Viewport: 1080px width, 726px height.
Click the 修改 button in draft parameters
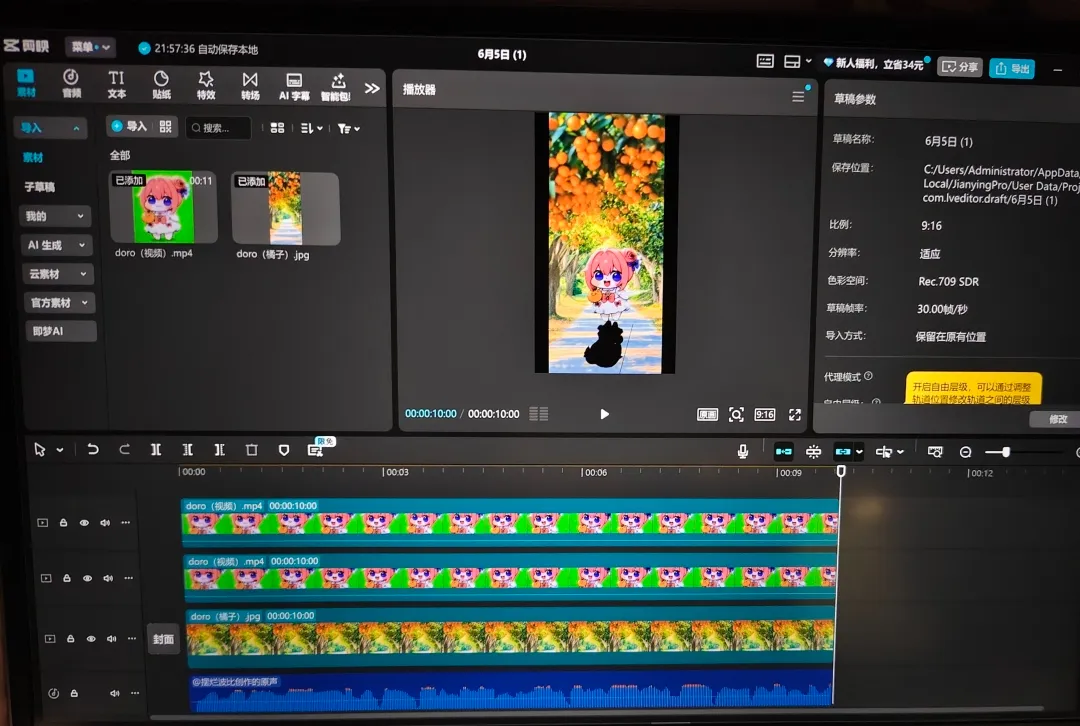(1058, 419)
